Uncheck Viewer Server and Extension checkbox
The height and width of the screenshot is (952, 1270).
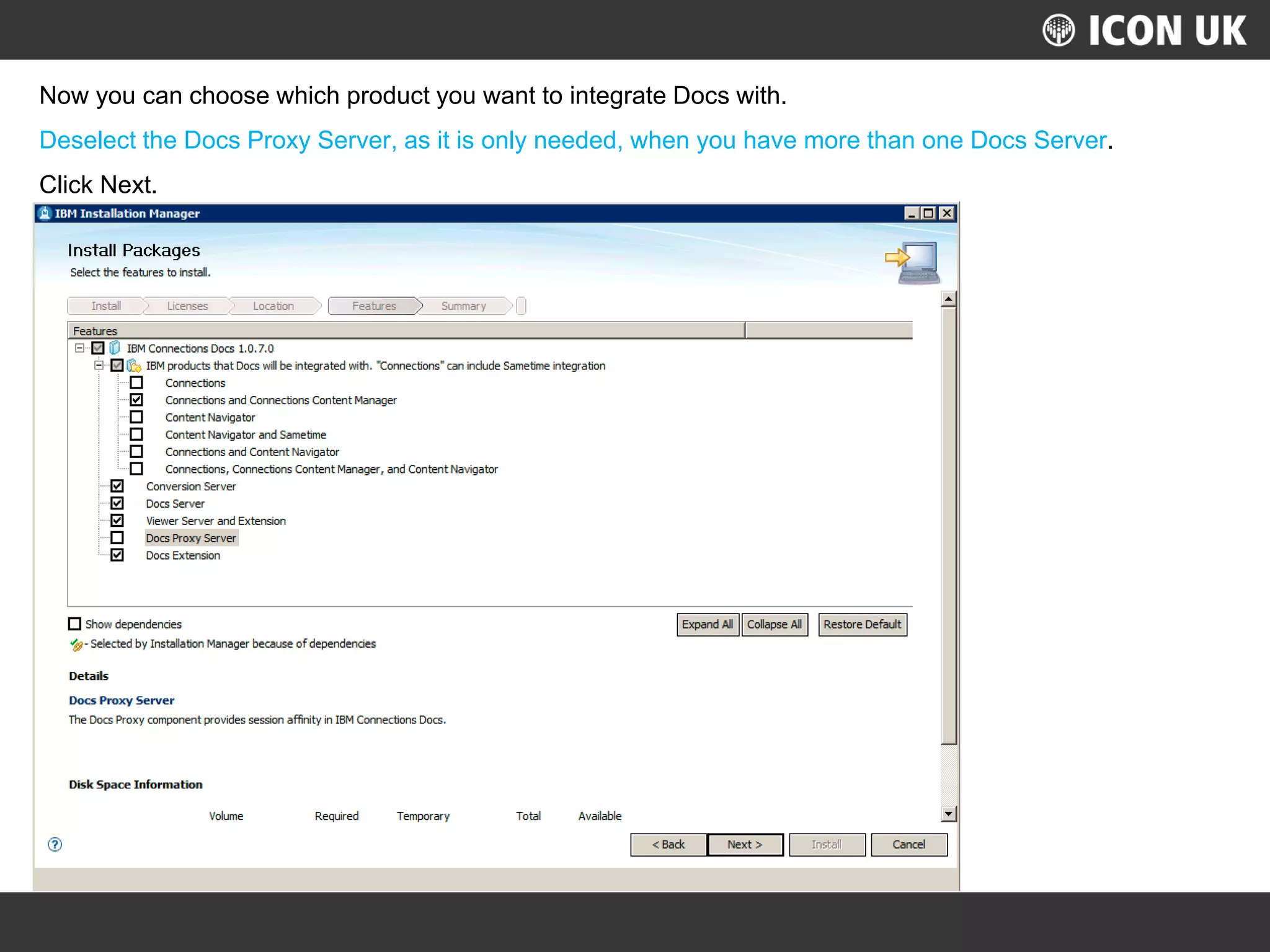[x=117, y=521]
